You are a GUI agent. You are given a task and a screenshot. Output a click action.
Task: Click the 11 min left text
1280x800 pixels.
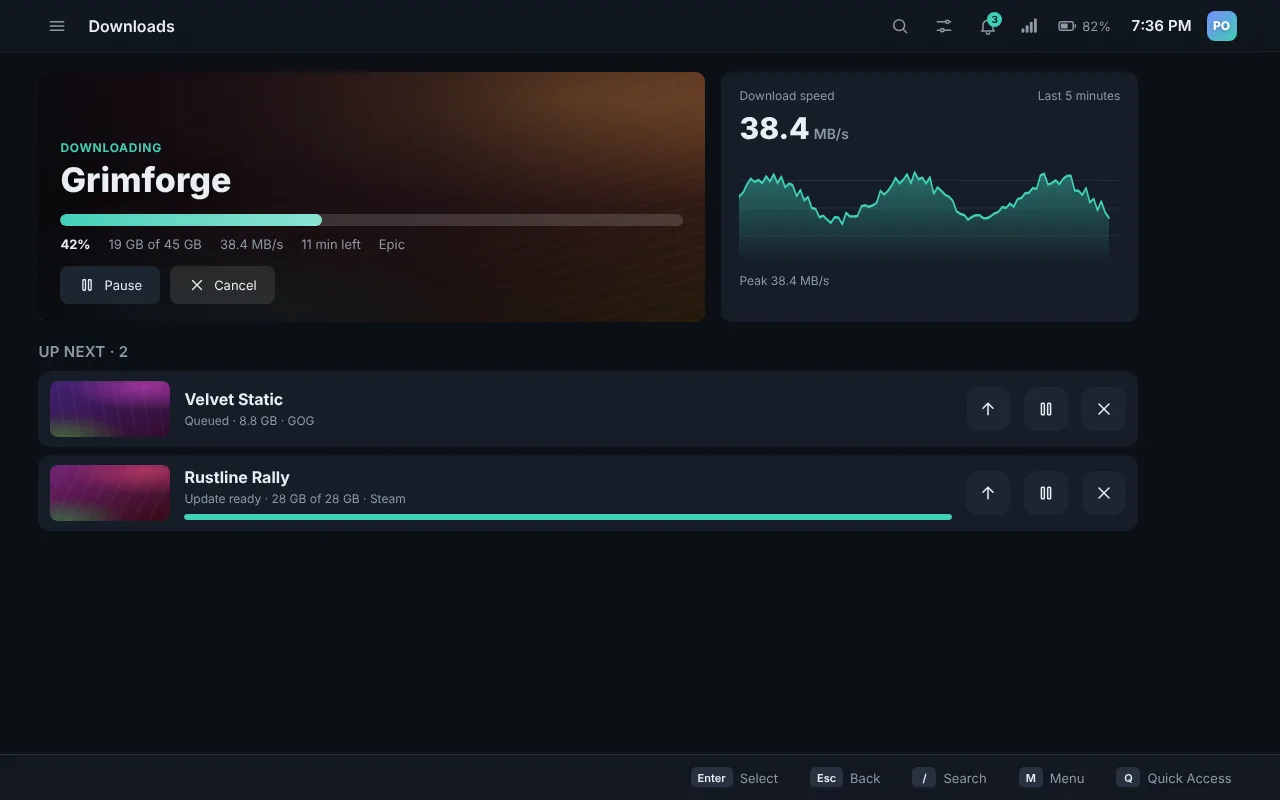[331, 244]
